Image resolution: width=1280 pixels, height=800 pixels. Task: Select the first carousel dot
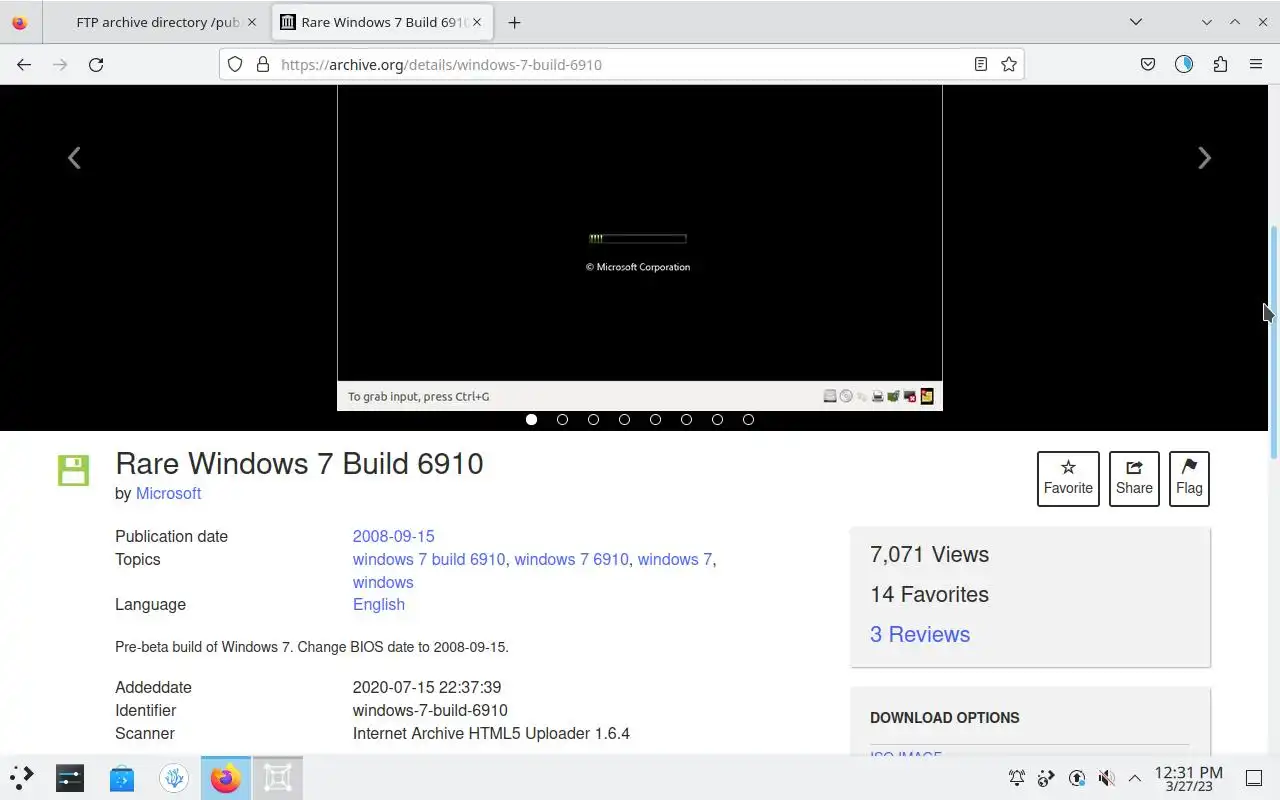coord(531,419)
